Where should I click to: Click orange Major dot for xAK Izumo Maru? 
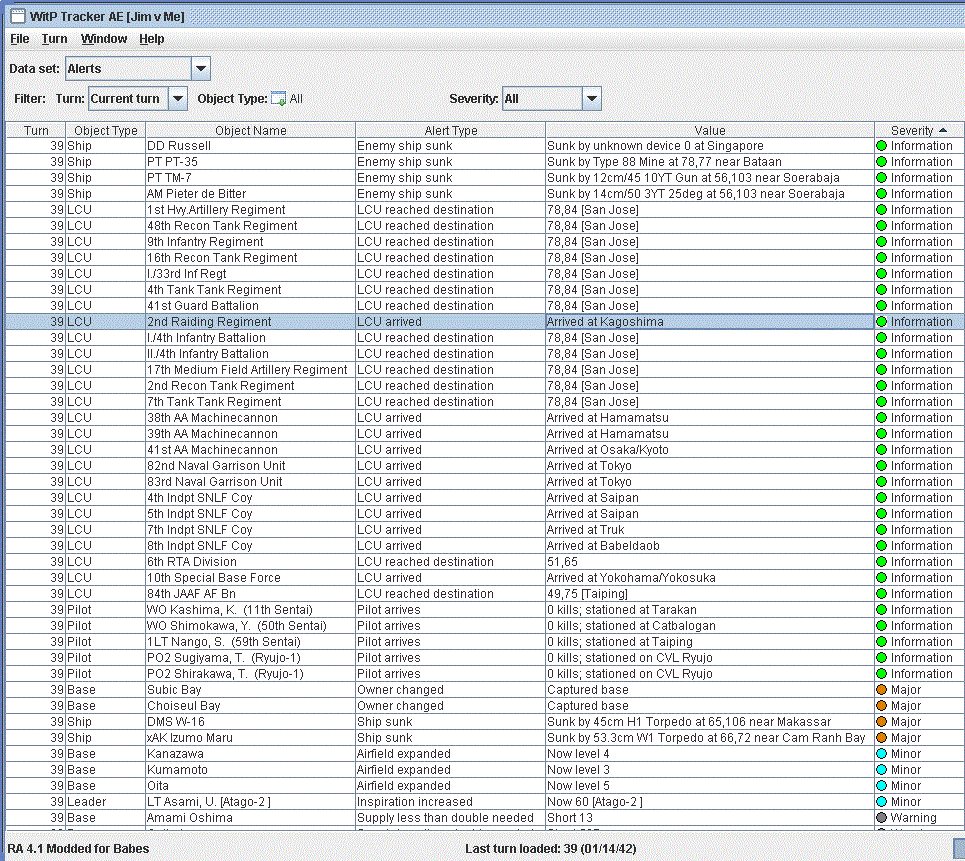[x=882, y=738]
